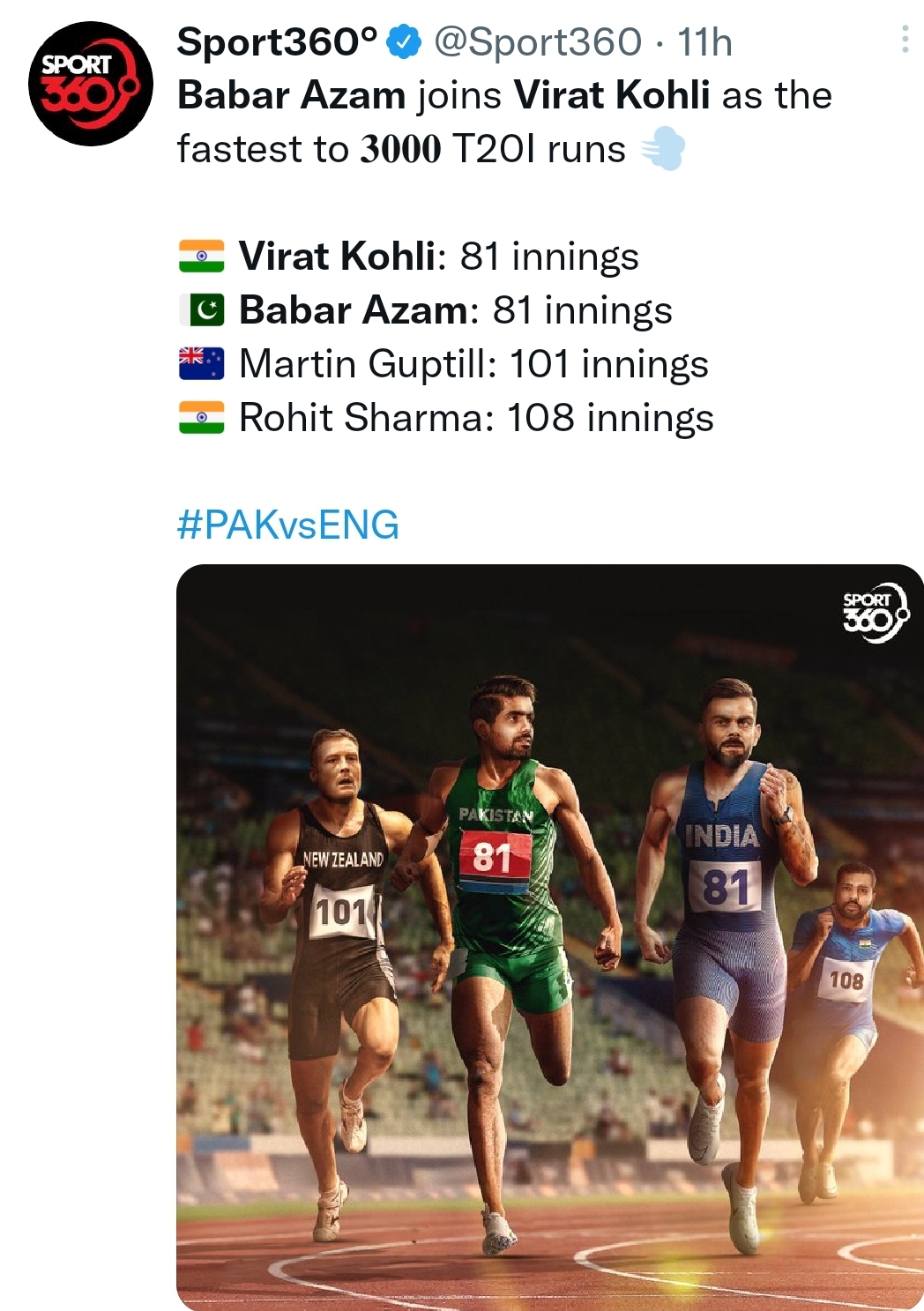This screenshot has width=924, height=1311.
Task: Click the Sport360° display name
Action: tap(277, 41)
